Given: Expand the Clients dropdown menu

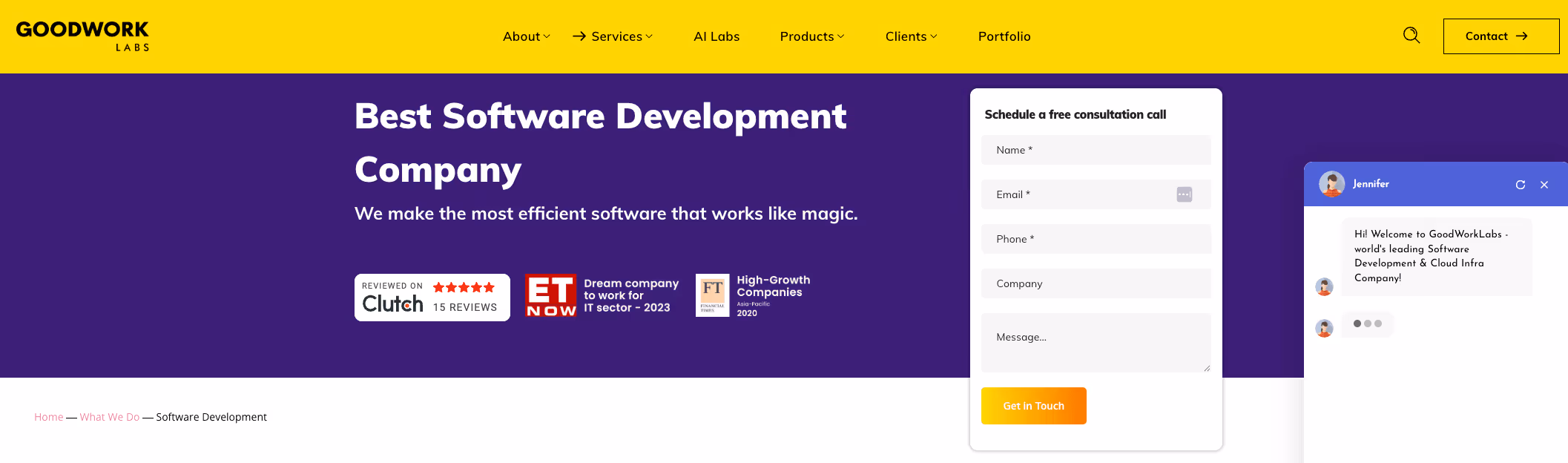Looking at the screenshot, I should (x=912, y=36).
